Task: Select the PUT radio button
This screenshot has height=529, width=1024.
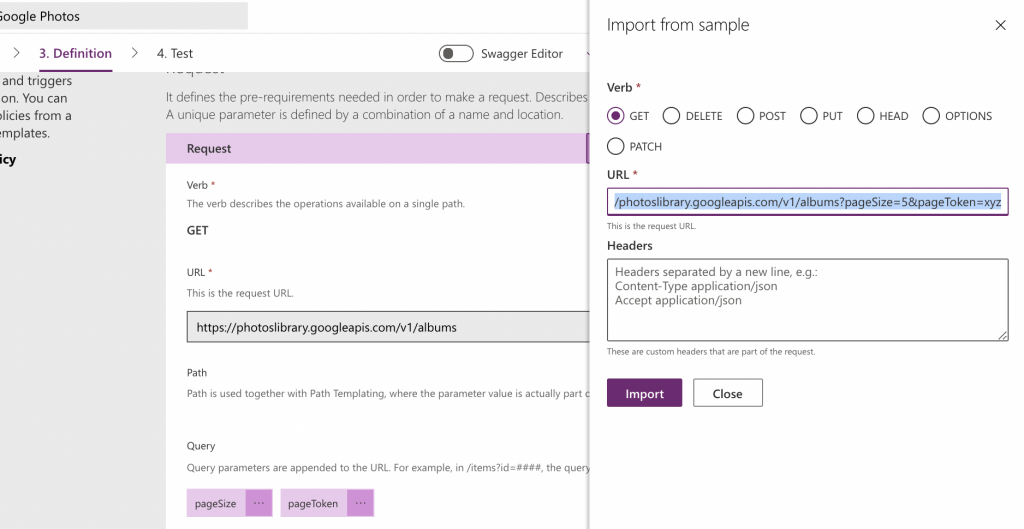Action: [x=809, y=116]
